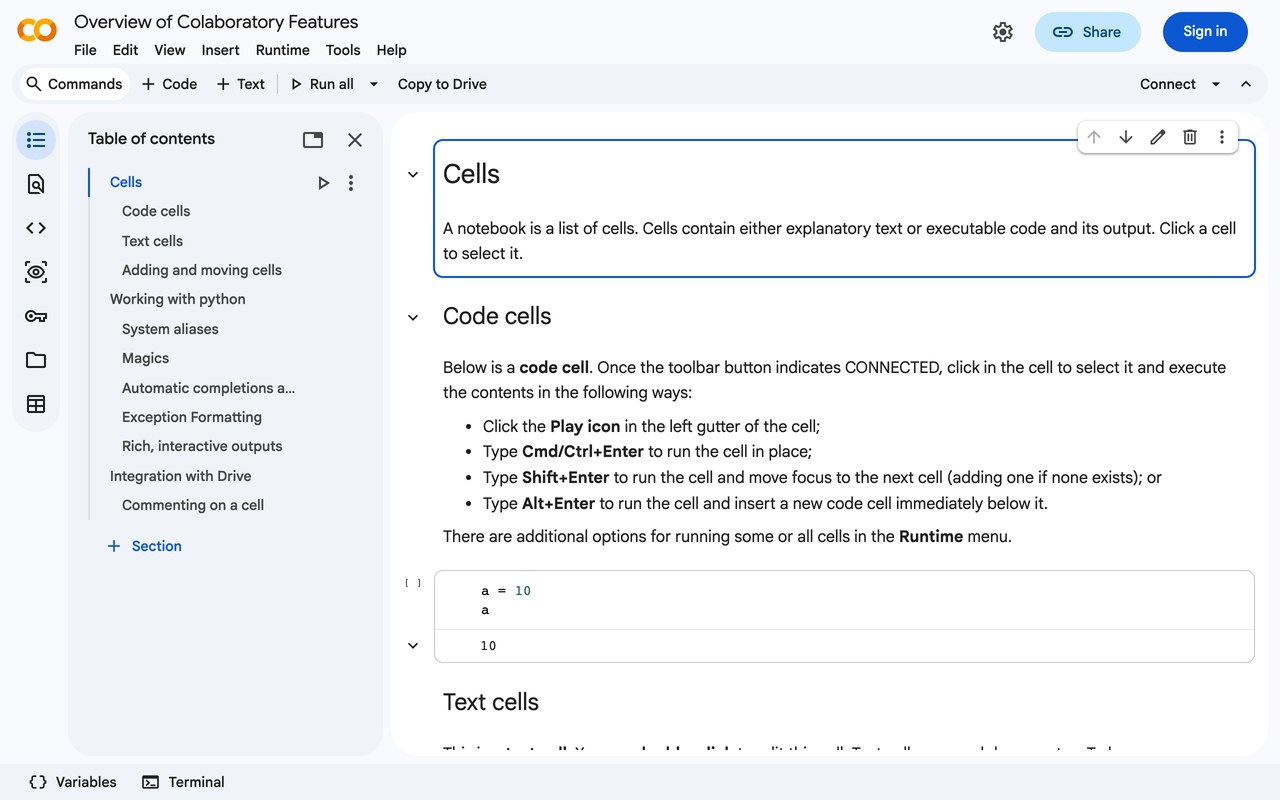Click the Share button
1280x800 pixels.
1087,32
